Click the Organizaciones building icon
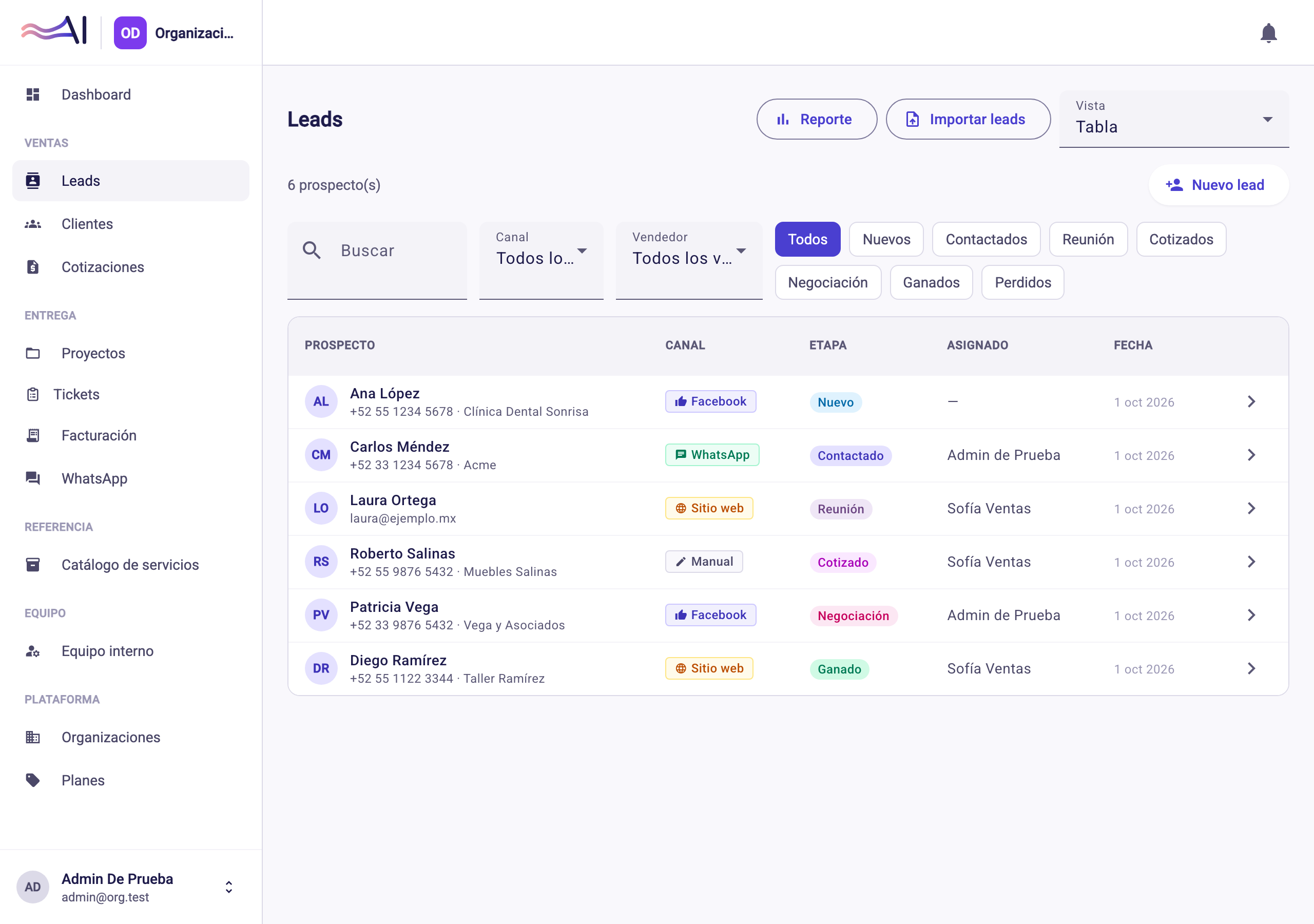This screenshot has width=1314, height=924. [33, 737]
